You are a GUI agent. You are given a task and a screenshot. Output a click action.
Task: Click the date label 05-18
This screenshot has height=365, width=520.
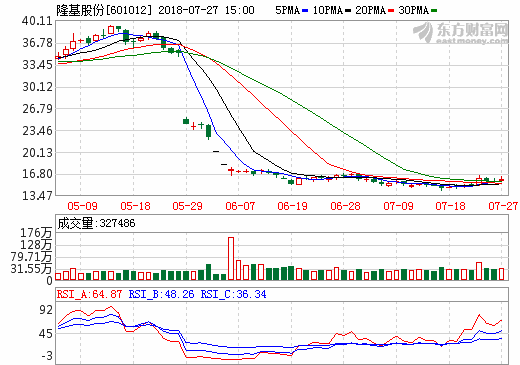(135, 206)
